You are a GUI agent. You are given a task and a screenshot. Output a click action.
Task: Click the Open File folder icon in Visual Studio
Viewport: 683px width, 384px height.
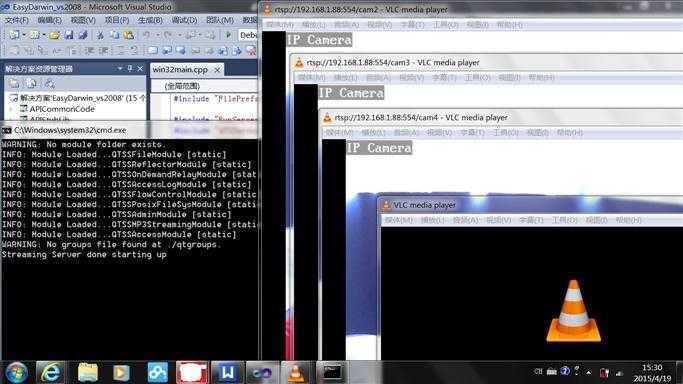pyautogui.click(x=54, y=35)
